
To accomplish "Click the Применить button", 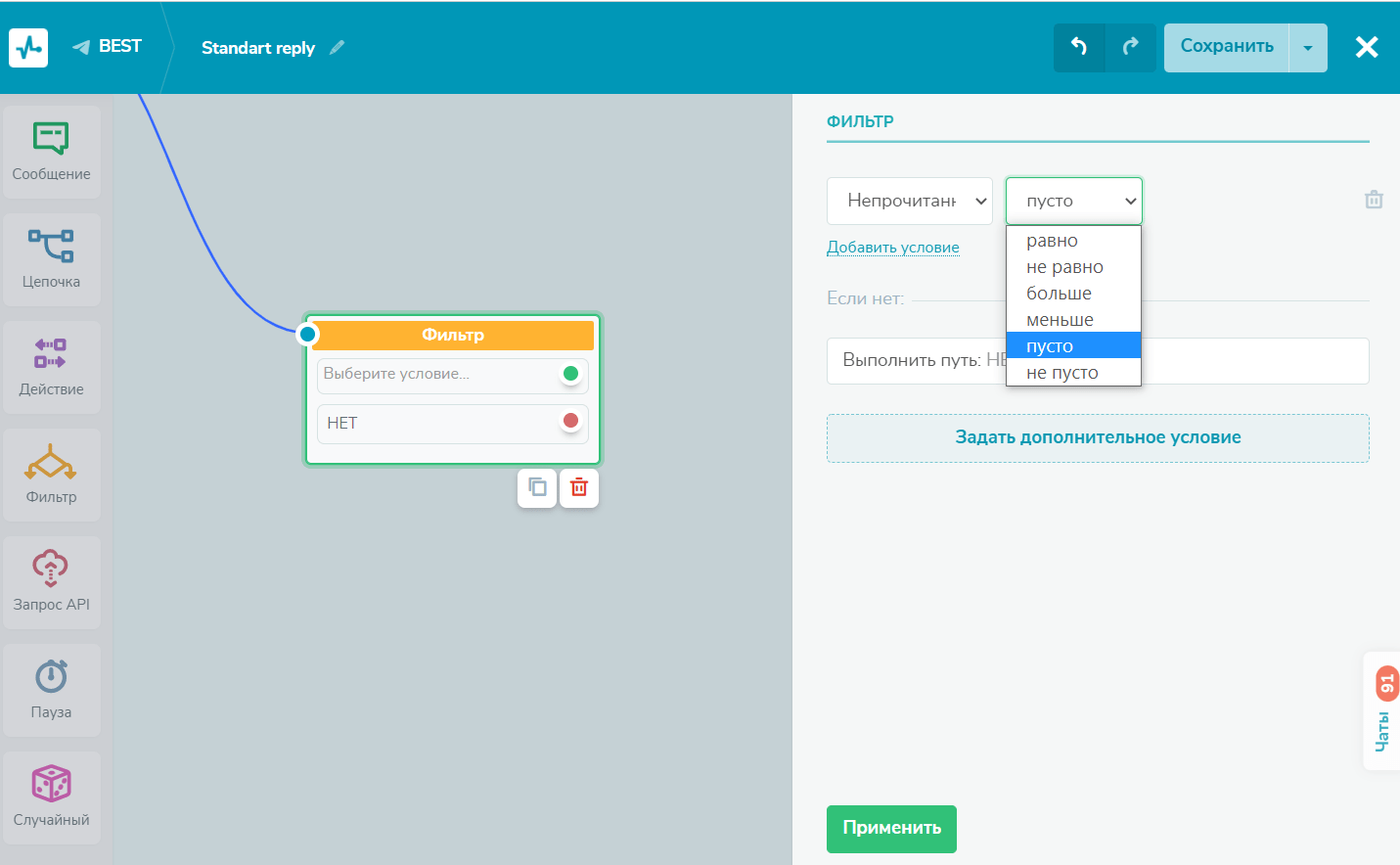I will [x=891, y=828].
